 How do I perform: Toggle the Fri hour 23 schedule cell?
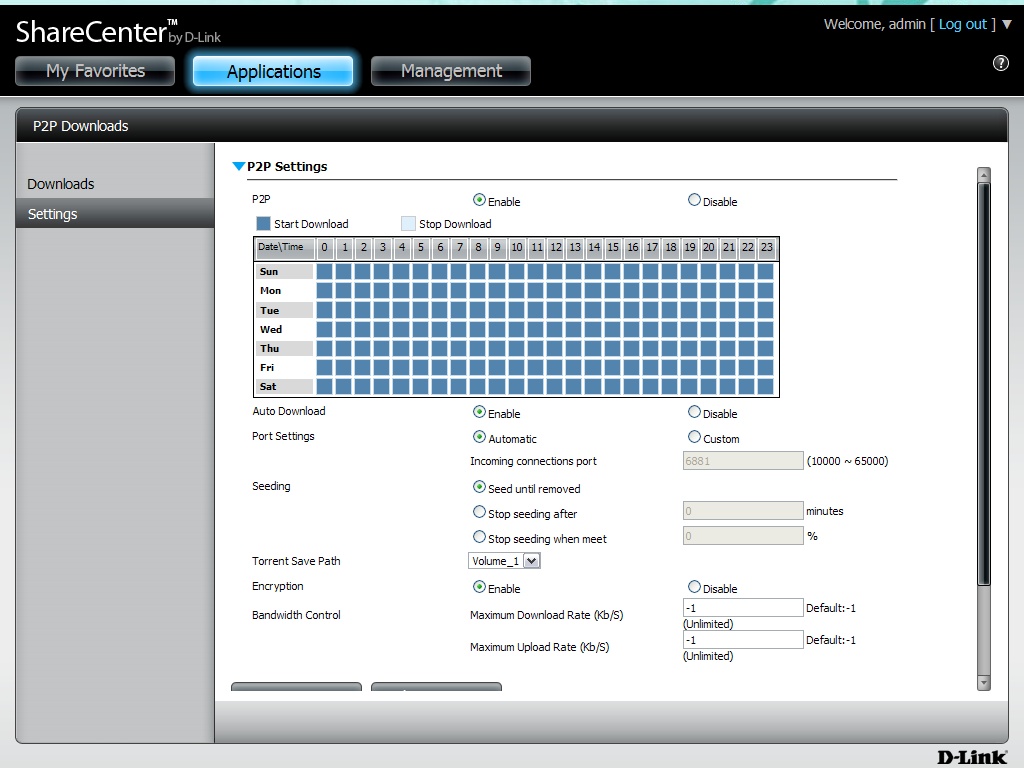766,368
